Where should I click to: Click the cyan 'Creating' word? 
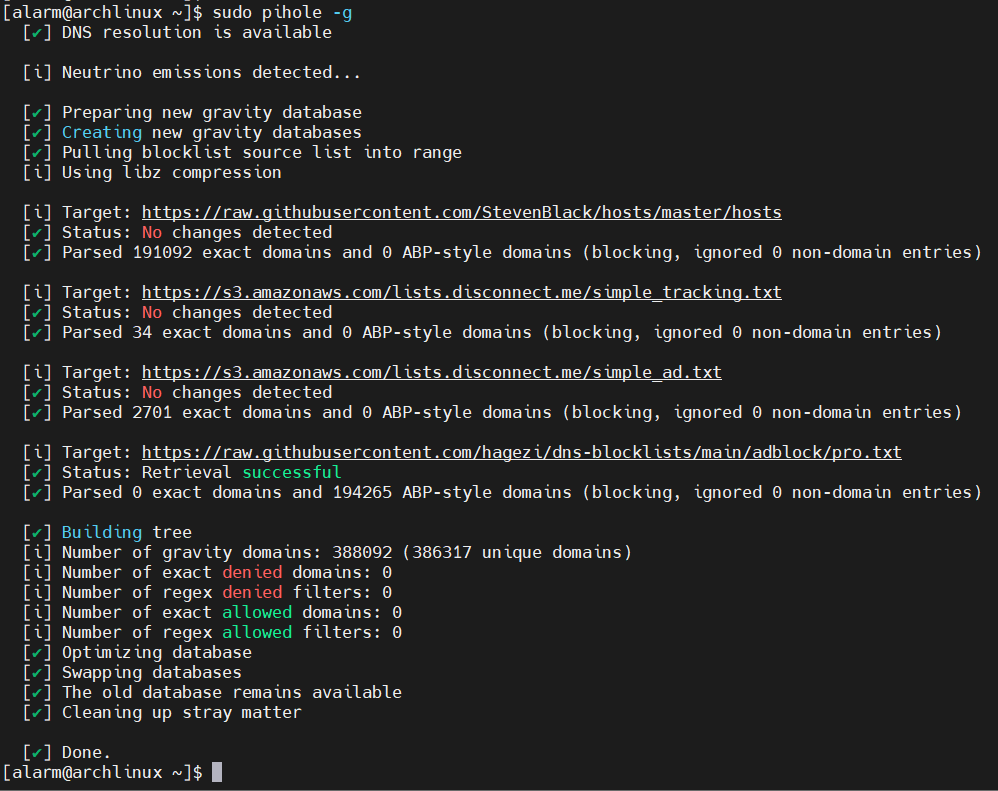point(102,132)
